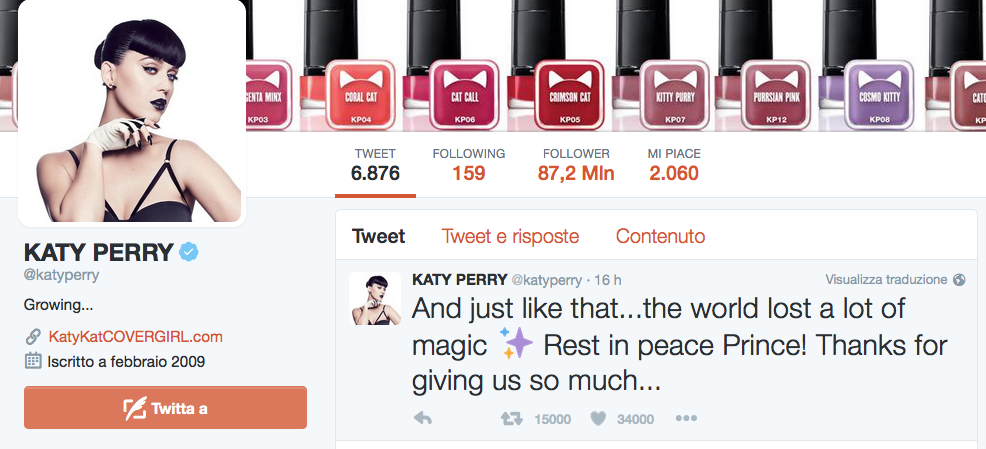This screenshot has width=986, height=449.
Task: Click the globe icon next to Visualizza traduzione
Action: click(x=959, y=280)
